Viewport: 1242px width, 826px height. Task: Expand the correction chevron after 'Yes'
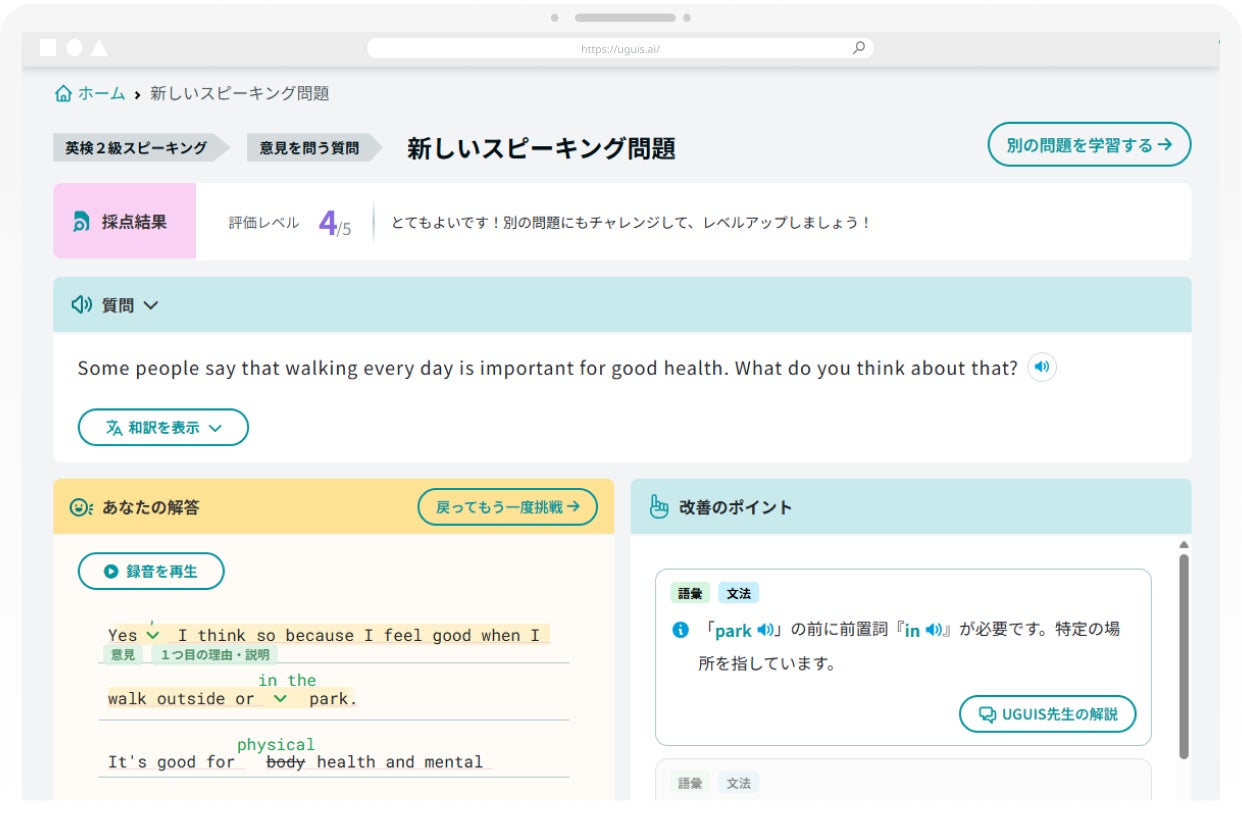tap(152, 635)
